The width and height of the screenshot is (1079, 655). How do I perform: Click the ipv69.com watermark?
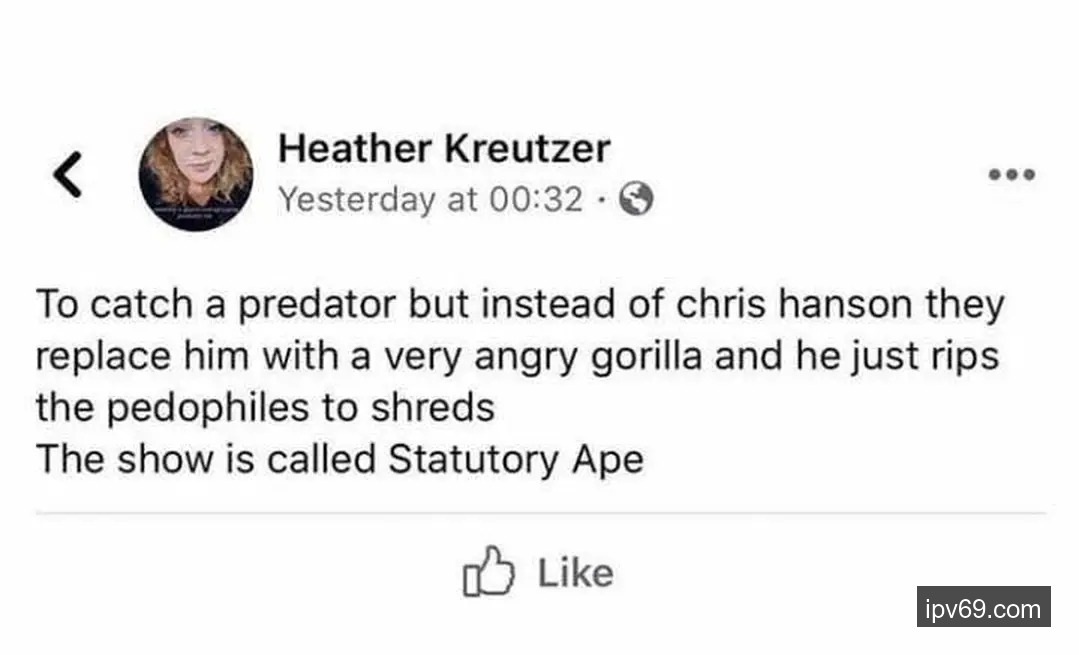click(983, 607)
